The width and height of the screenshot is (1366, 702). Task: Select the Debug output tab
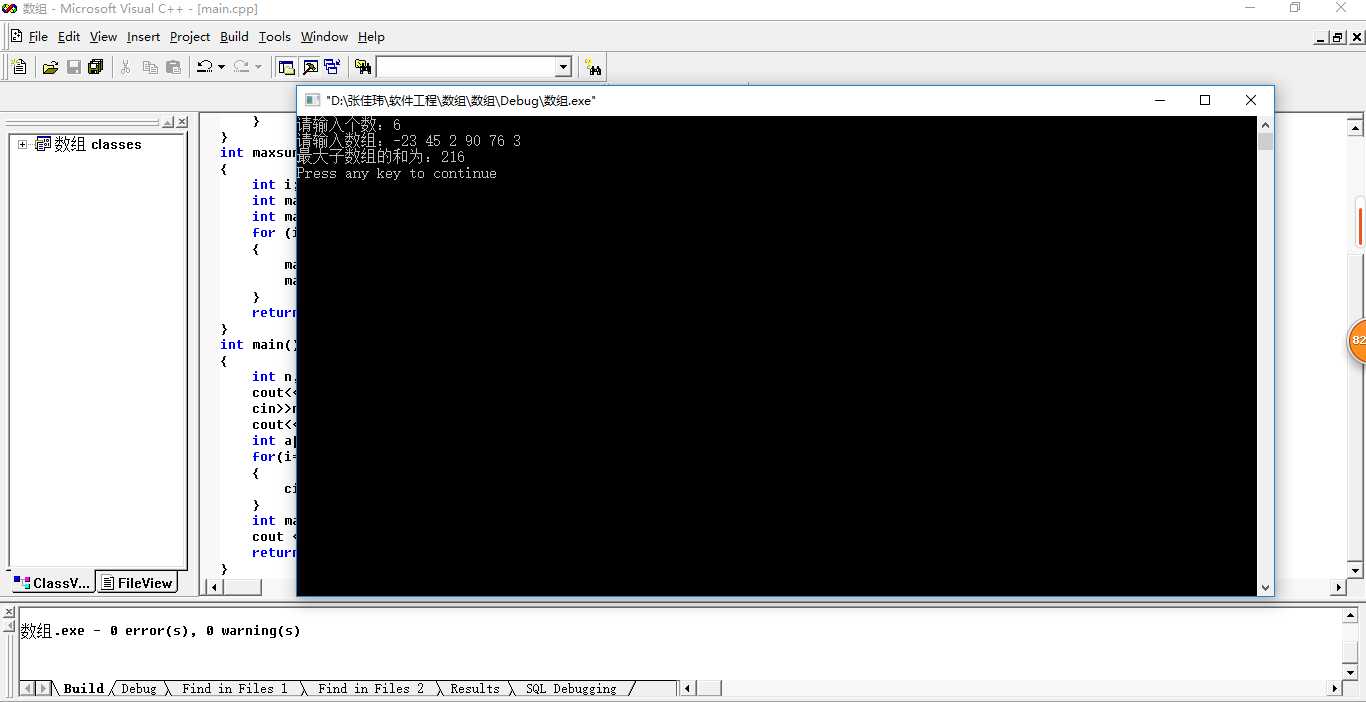tap(138, 688)
